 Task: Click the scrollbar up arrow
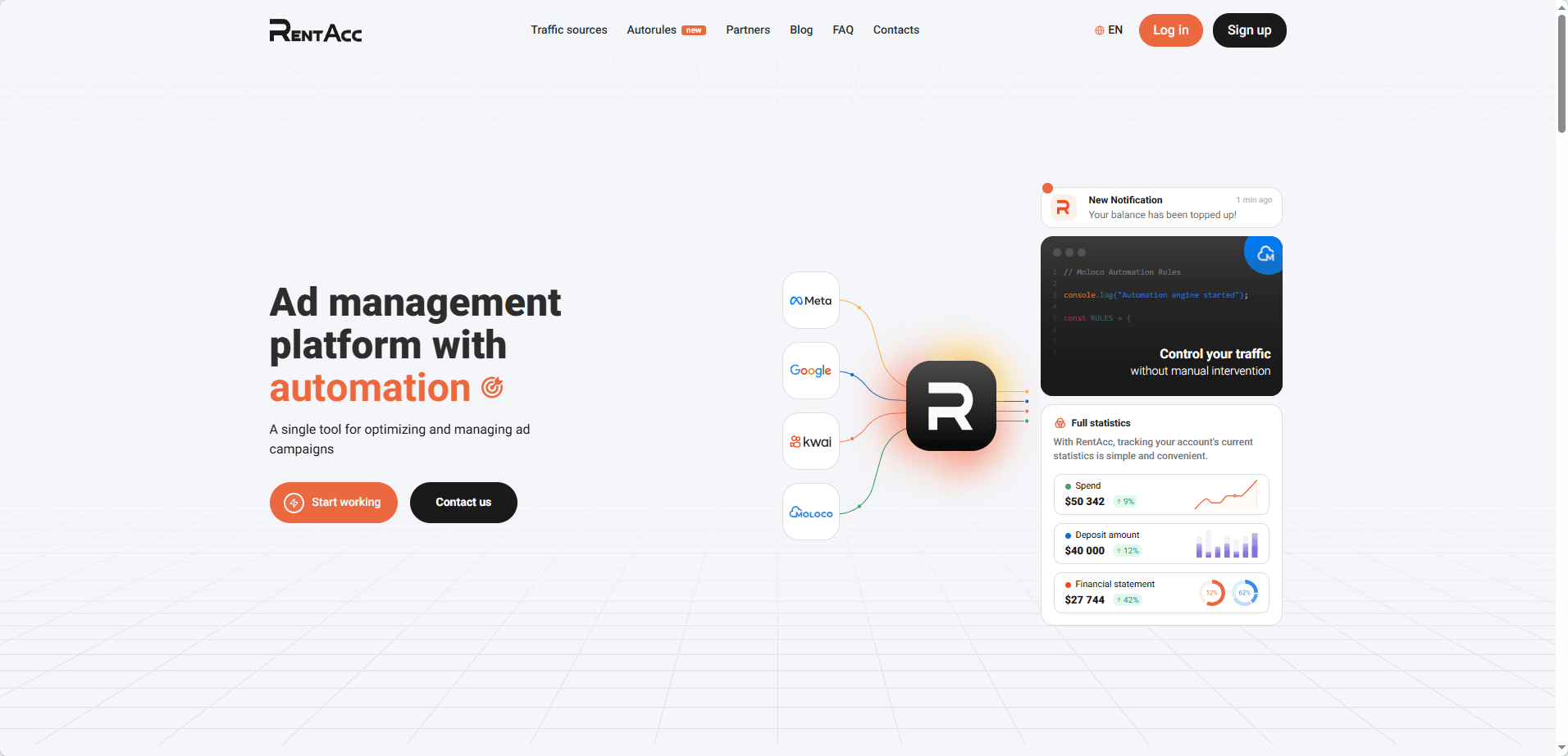point(1561,7)
